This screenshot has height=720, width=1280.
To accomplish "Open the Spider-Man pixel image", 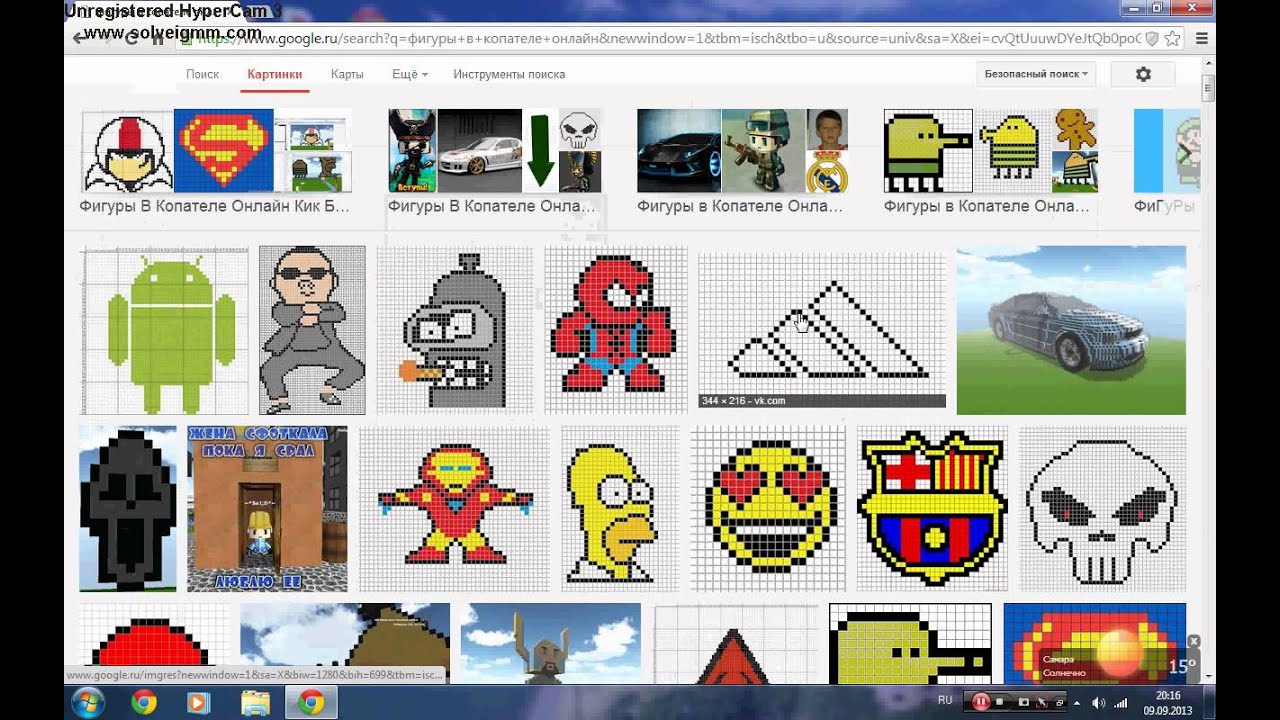I will [x=616, y=330].
